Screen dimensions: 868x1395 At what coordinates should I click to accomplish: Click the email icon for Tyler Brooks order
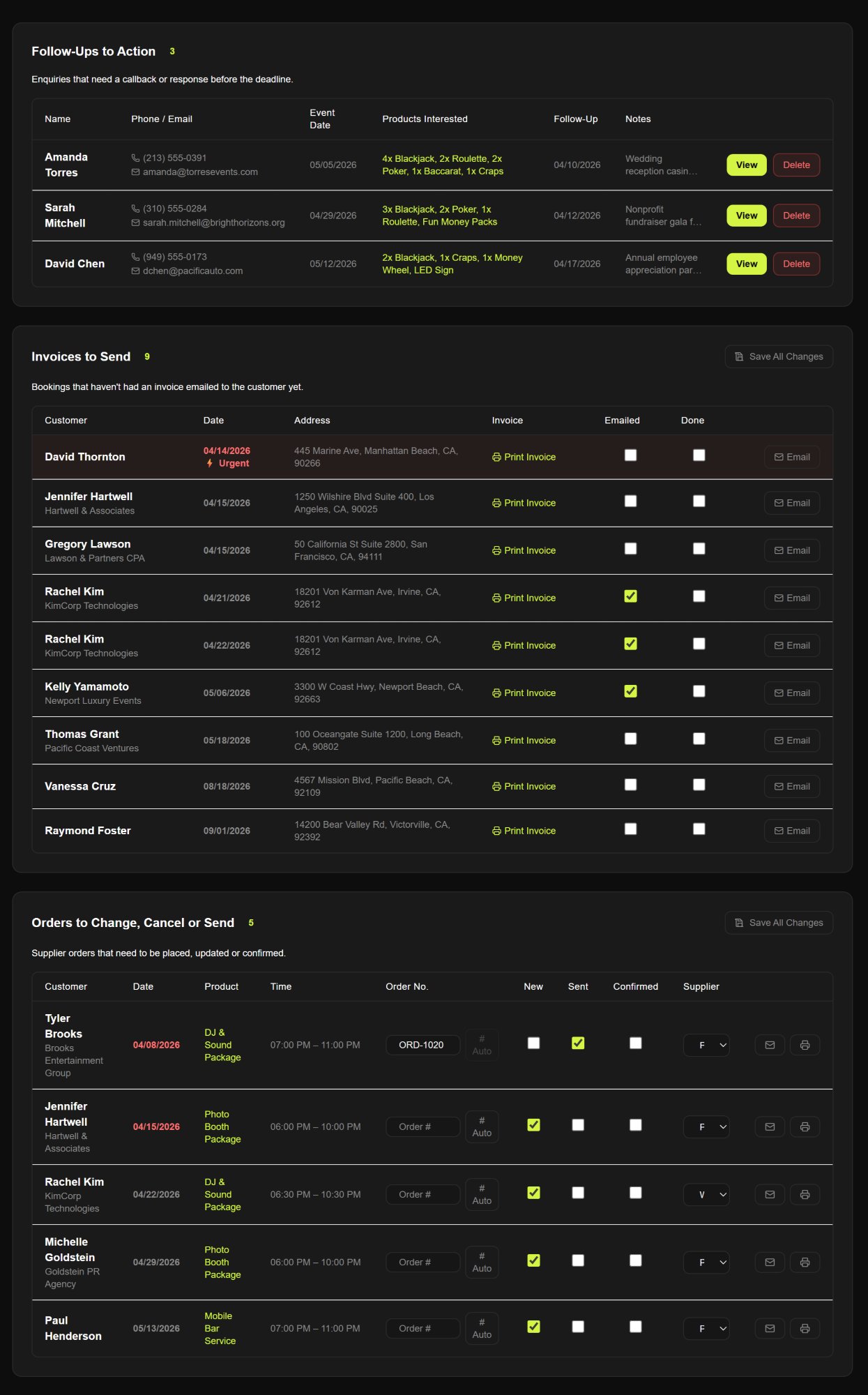[x=770, y=1045]
